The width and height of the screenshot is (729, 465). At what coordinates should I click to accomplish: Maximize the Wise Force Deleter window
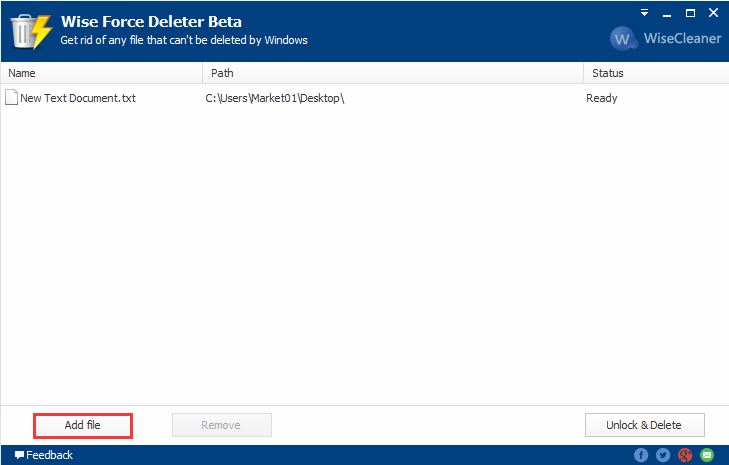(x=690, y=13)
